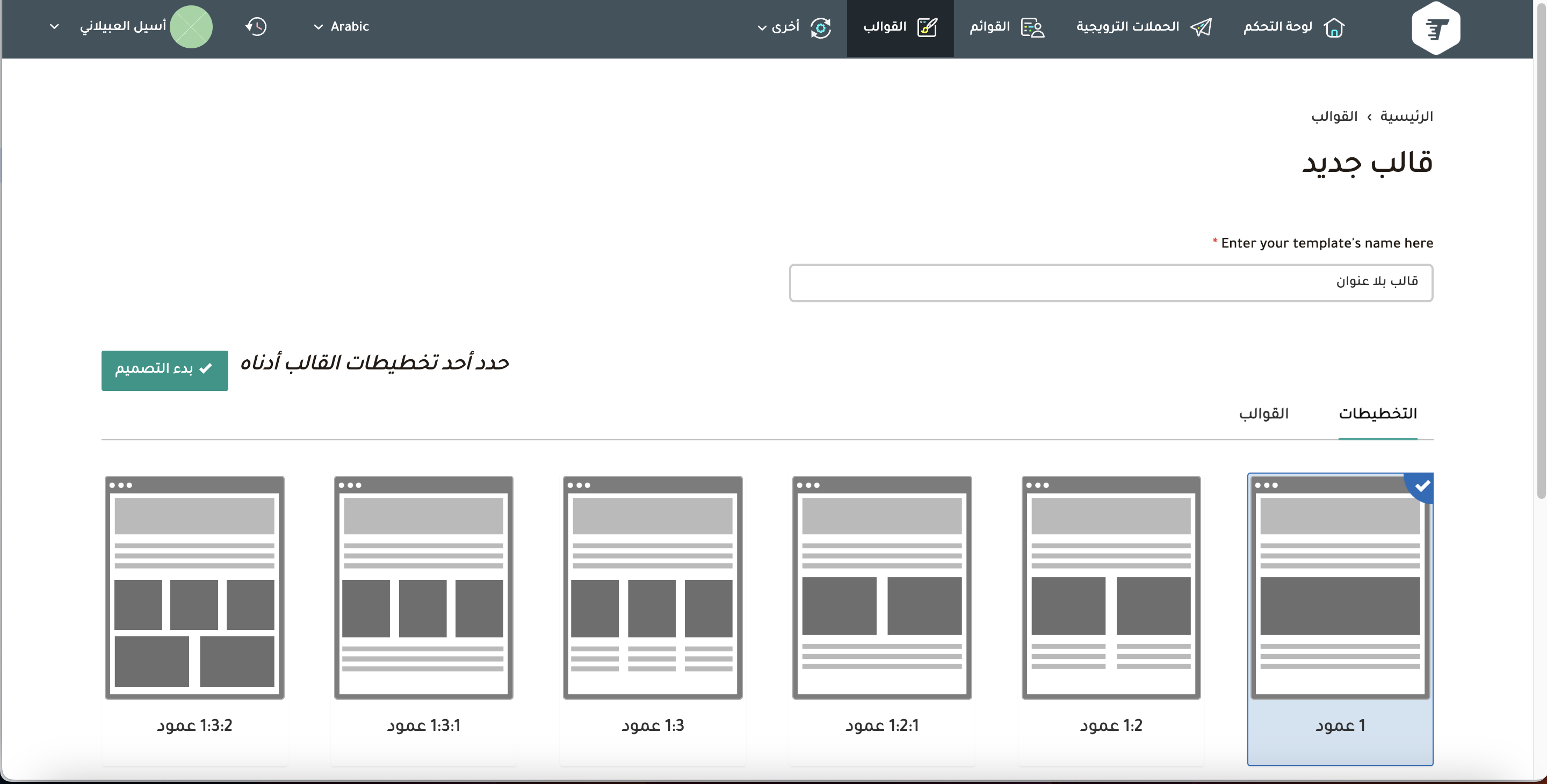The image size is (1547, 784).
Task: Select the التخطيطات tab
Action: coord(1378,413)
